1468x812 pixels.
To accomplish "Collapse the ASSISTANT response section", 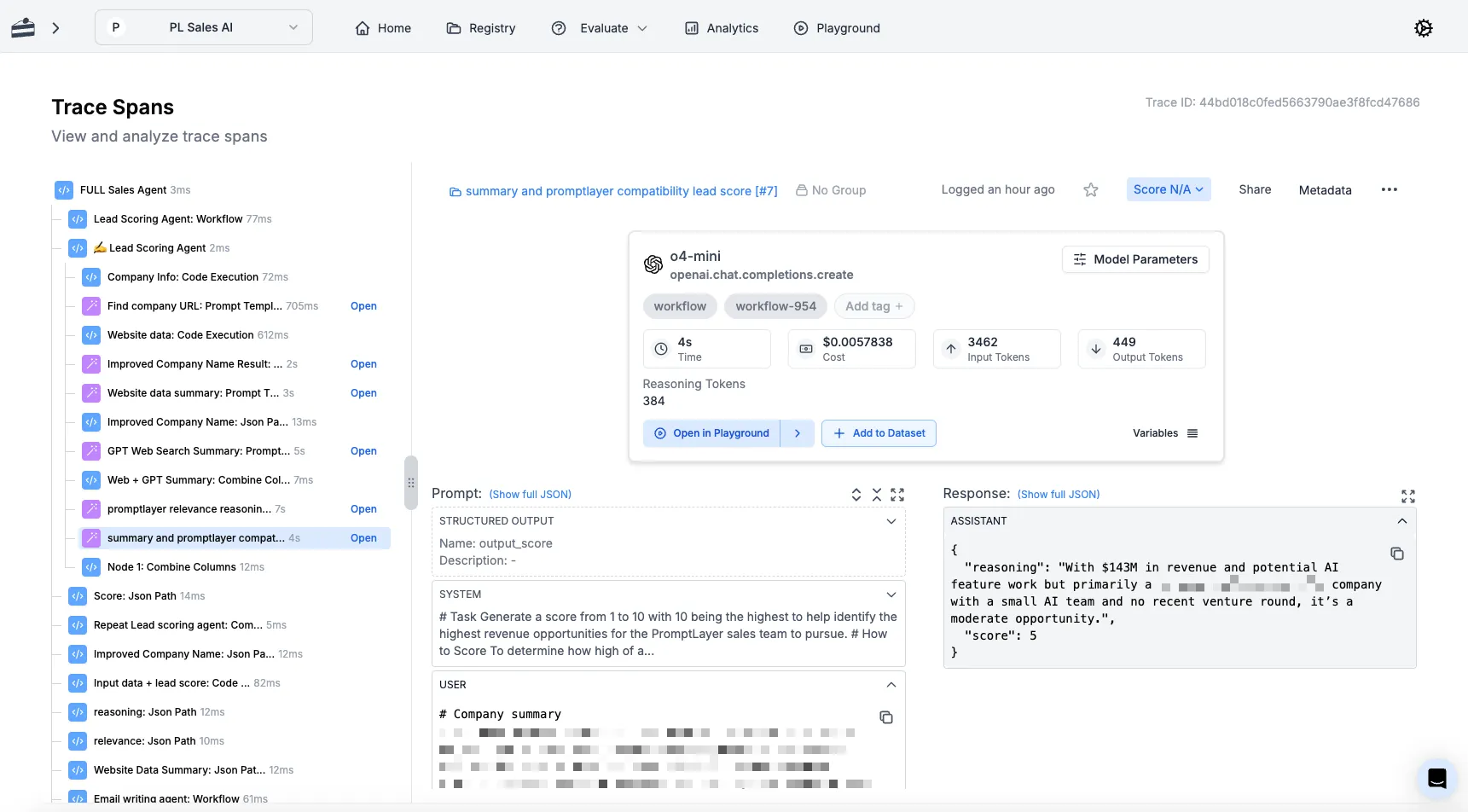I will point(1401,521).
